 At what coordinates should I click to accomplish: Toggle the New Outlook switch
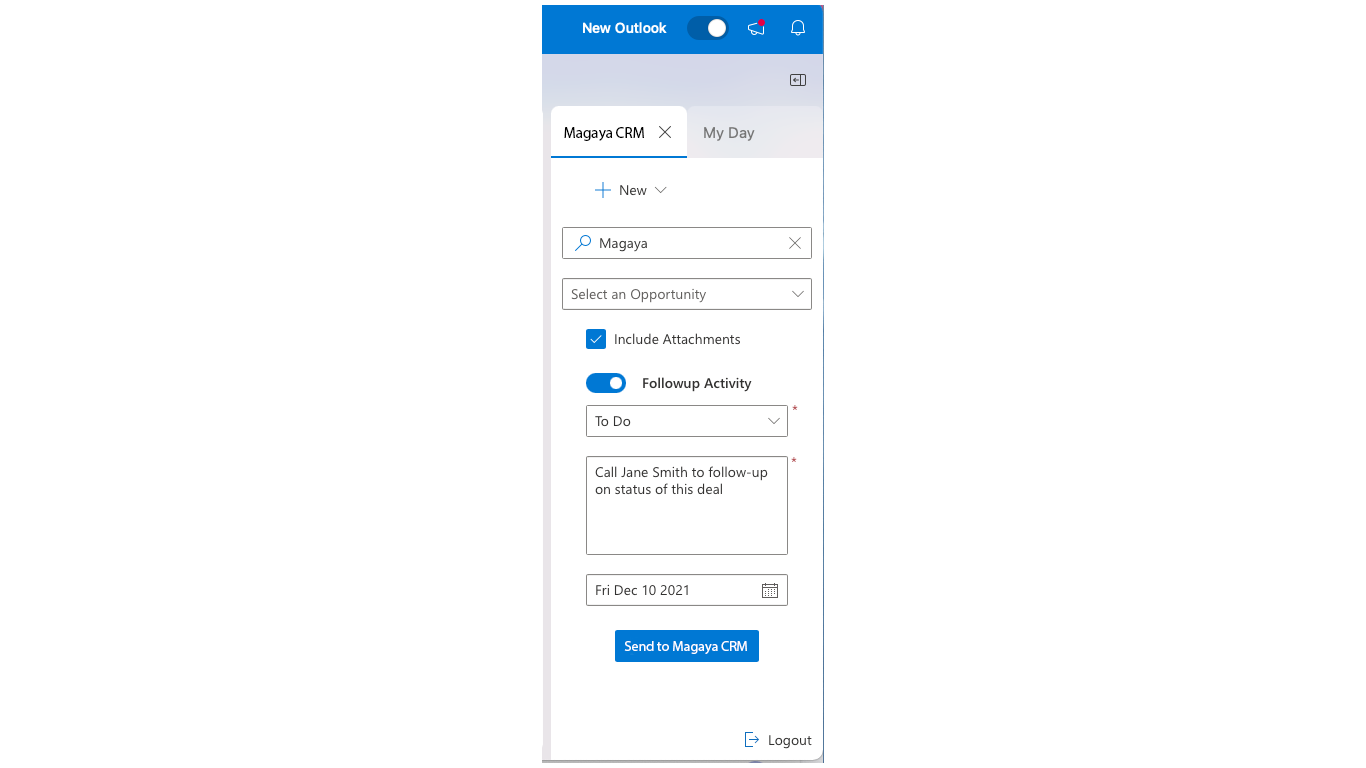(708, 28)
